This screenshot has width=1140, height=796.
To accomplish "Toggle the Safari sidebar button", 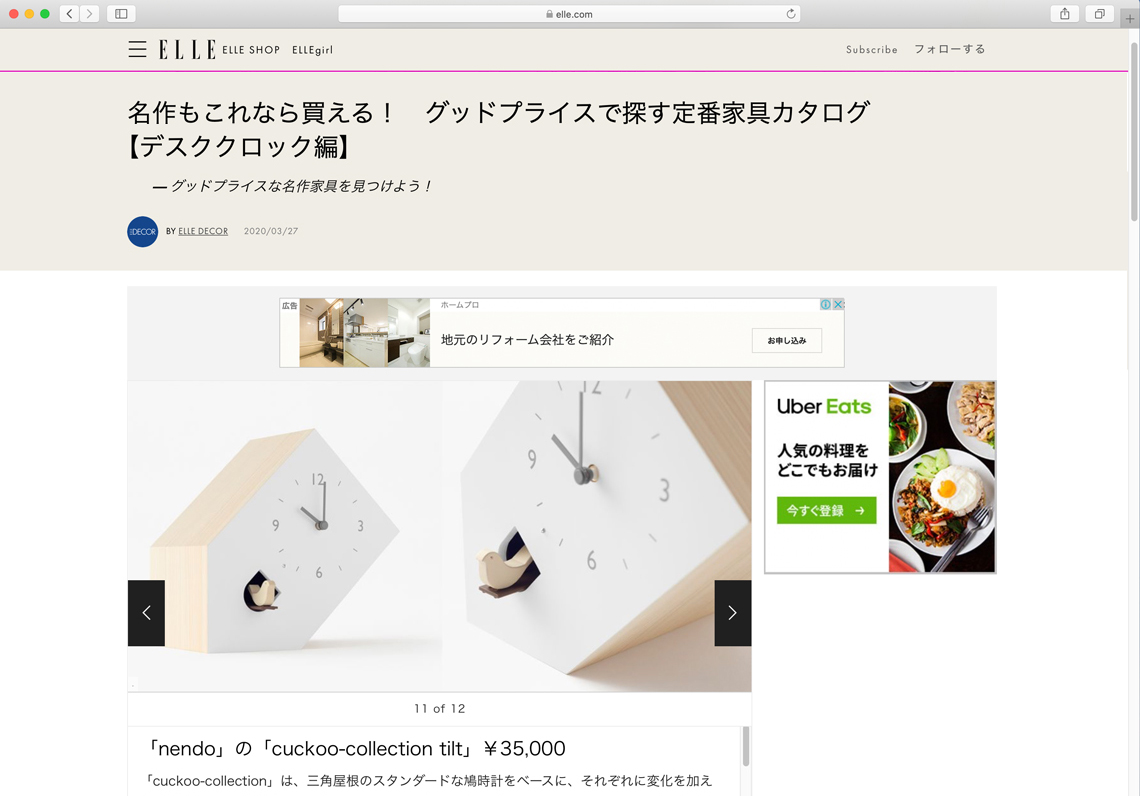I will click(x=121, y=14).
